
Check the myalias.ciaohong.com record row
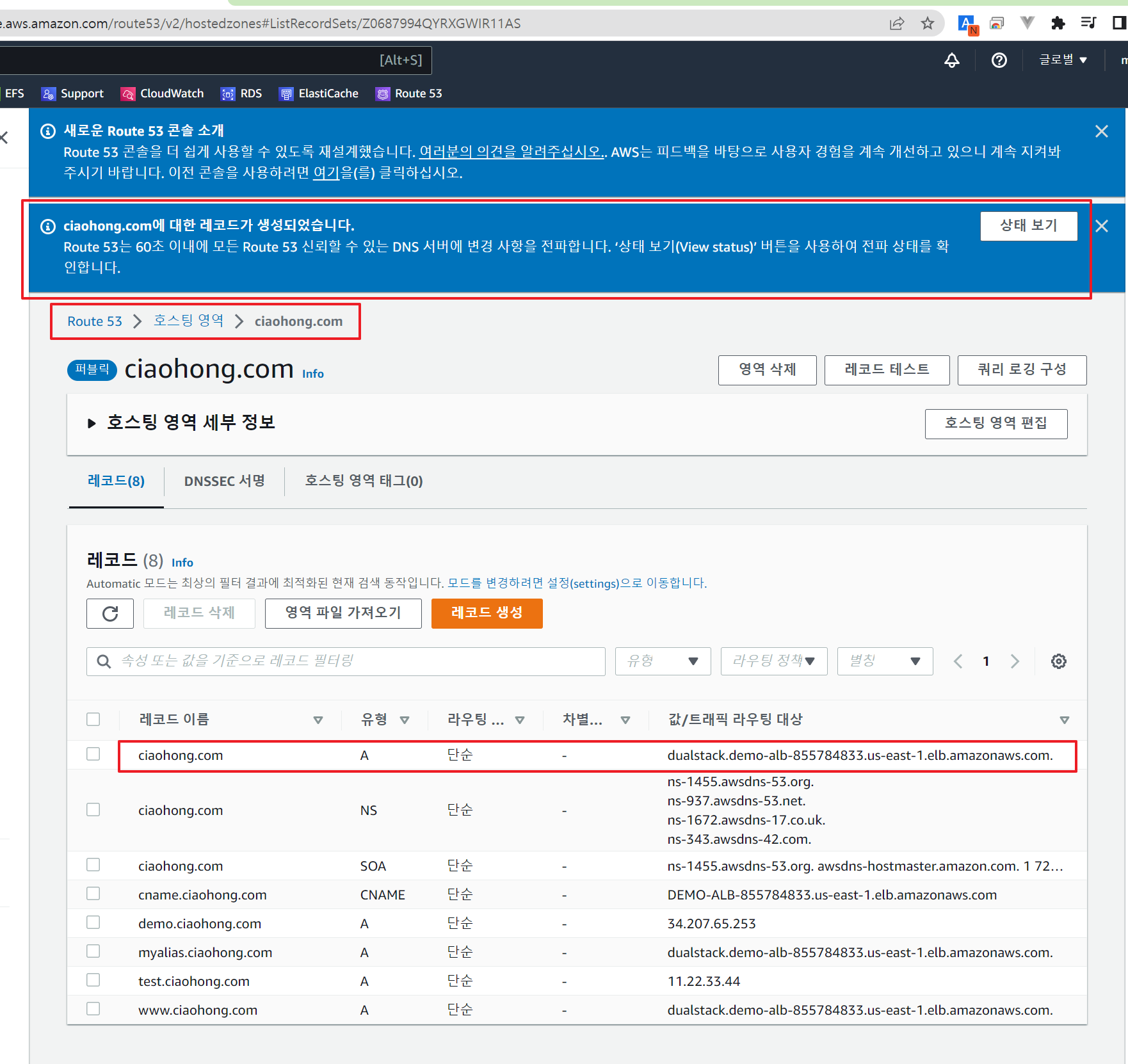click(x=93, y=951)
